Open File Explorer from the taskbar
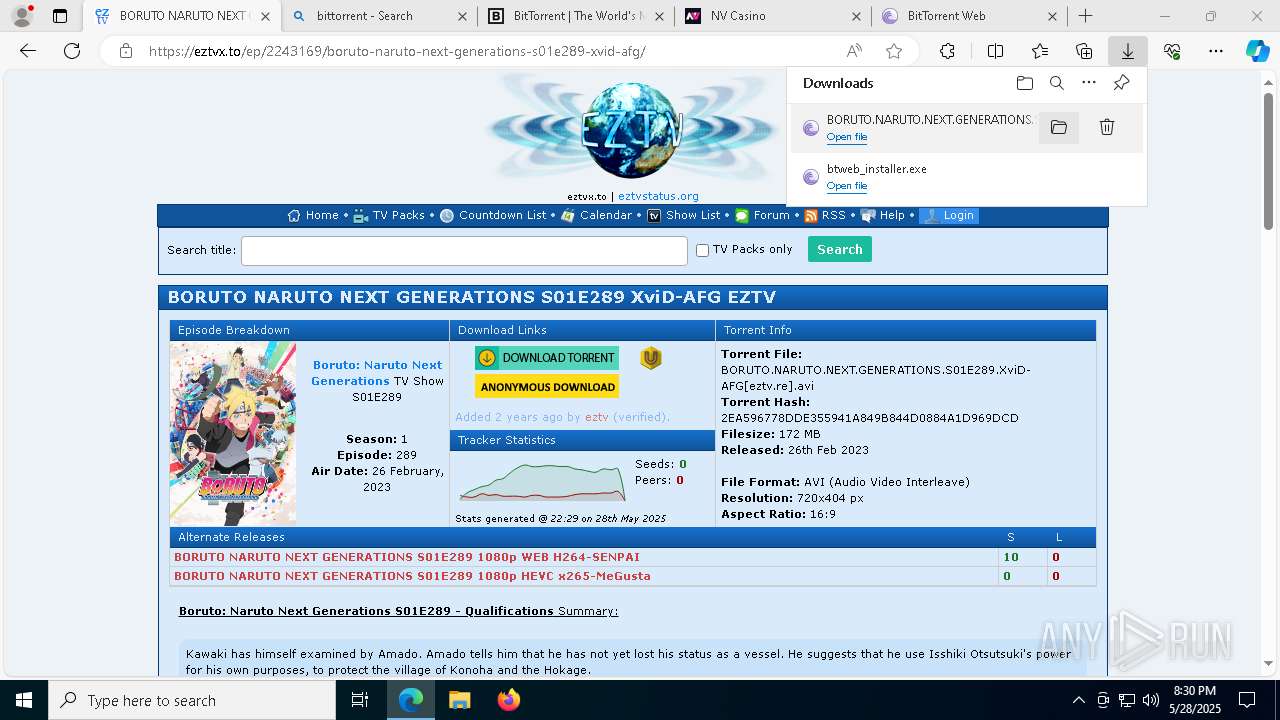 (x=459, y=700)
